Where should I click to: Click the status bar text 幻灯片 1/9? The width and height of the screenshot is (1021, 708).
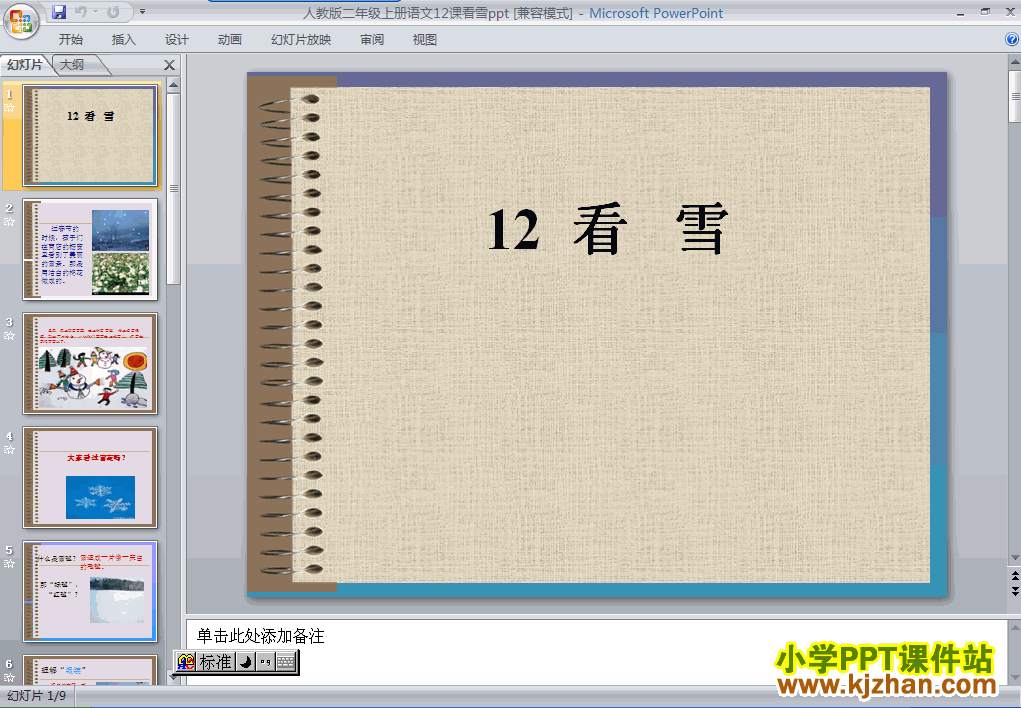click(x=36, y=696)
